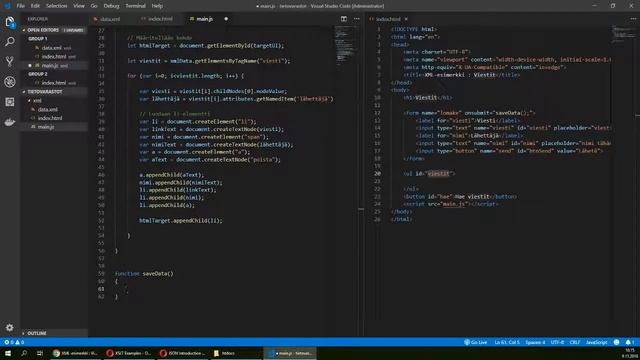Close the index.html tab in right group
The width and height of the screenshot is (640, 360).
coord(406,19)
